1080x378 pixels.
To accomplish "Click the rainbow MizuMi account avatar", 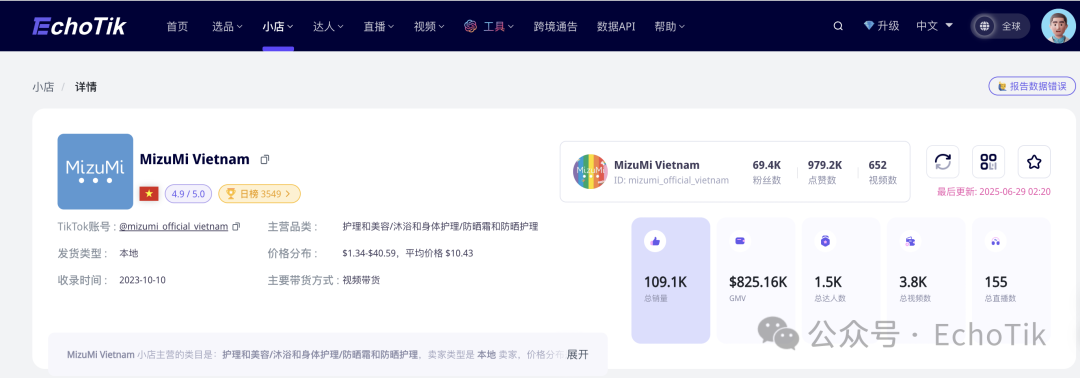I will [590, 171].
